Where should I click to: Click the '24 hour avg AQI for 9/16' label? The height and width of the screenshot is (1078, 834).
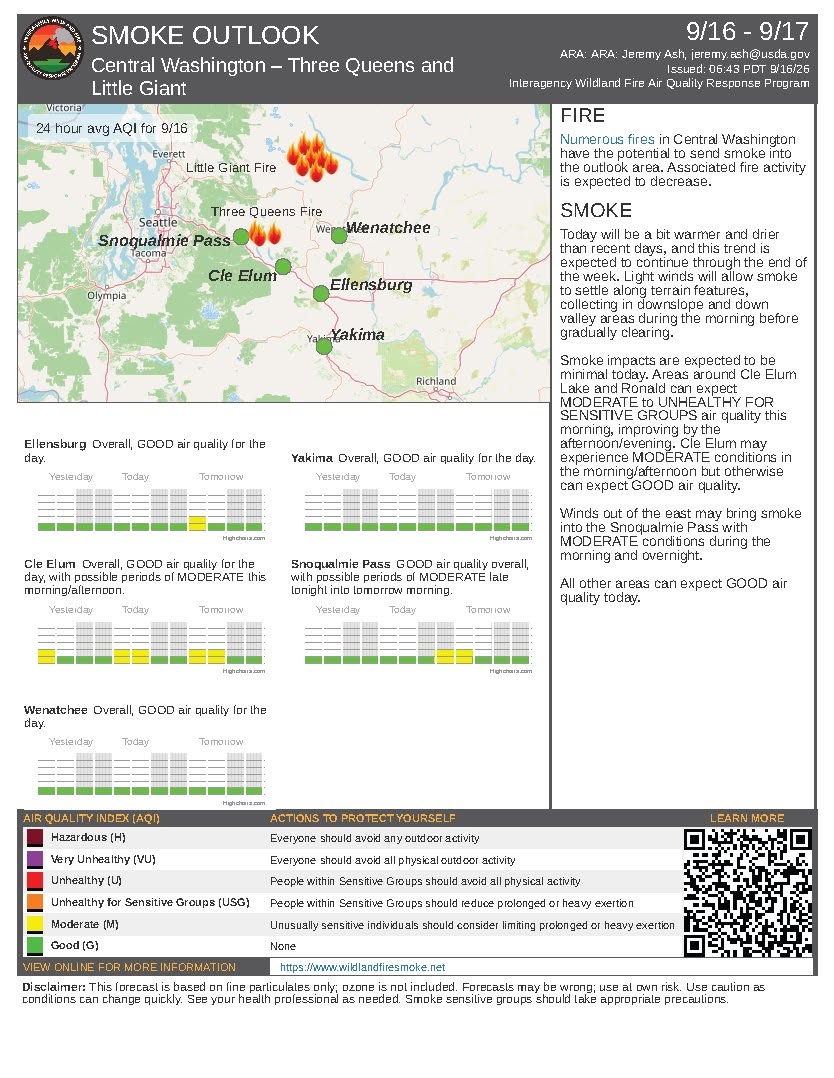(111, 129)
